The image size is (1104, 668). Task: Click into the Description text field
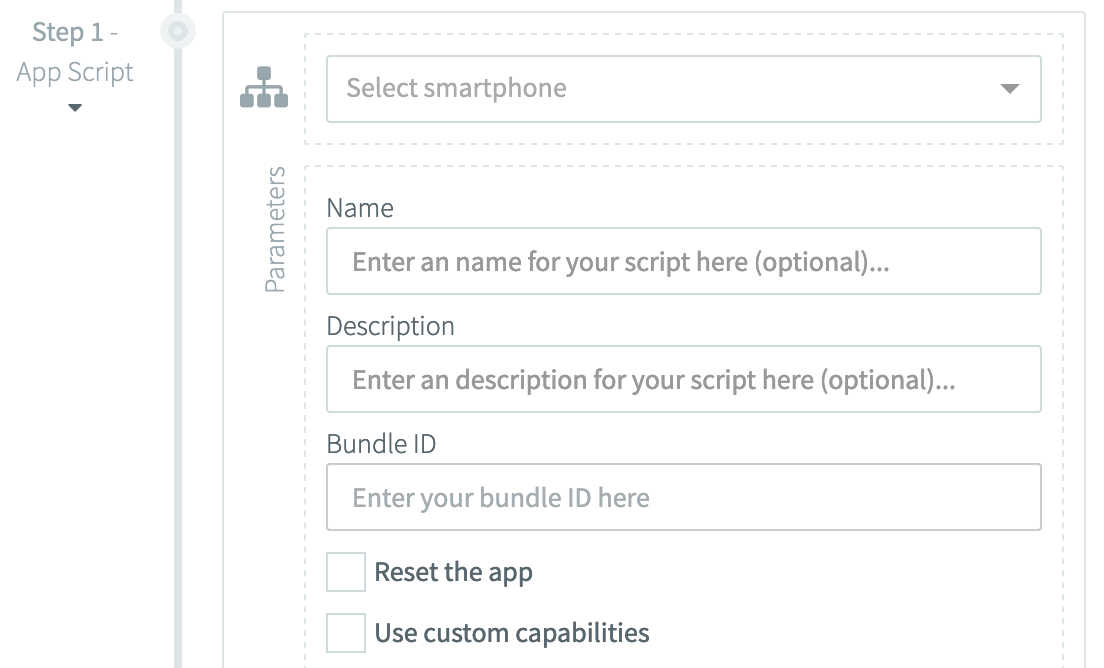point(683,380)
